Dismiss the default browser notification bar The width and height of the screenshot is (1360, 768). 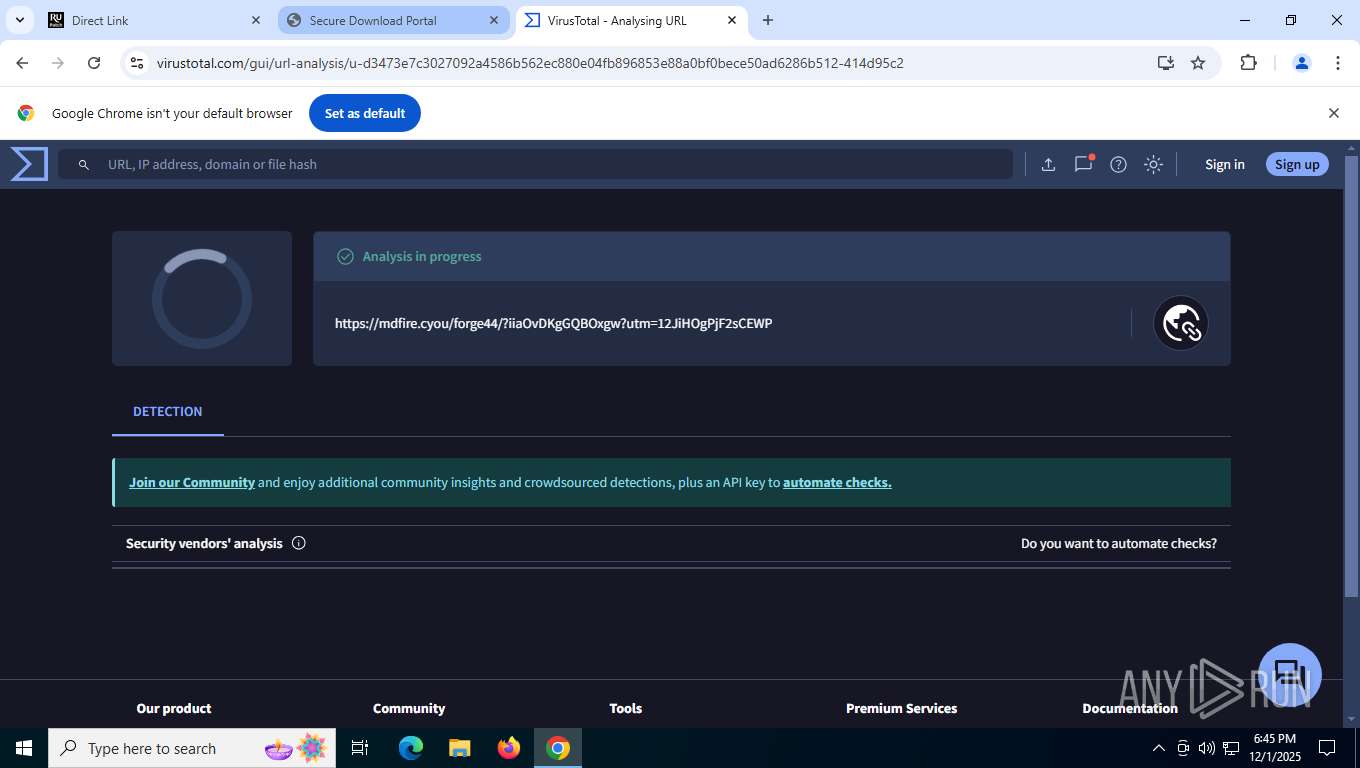pyautogui.click(x=1333, y=113)
